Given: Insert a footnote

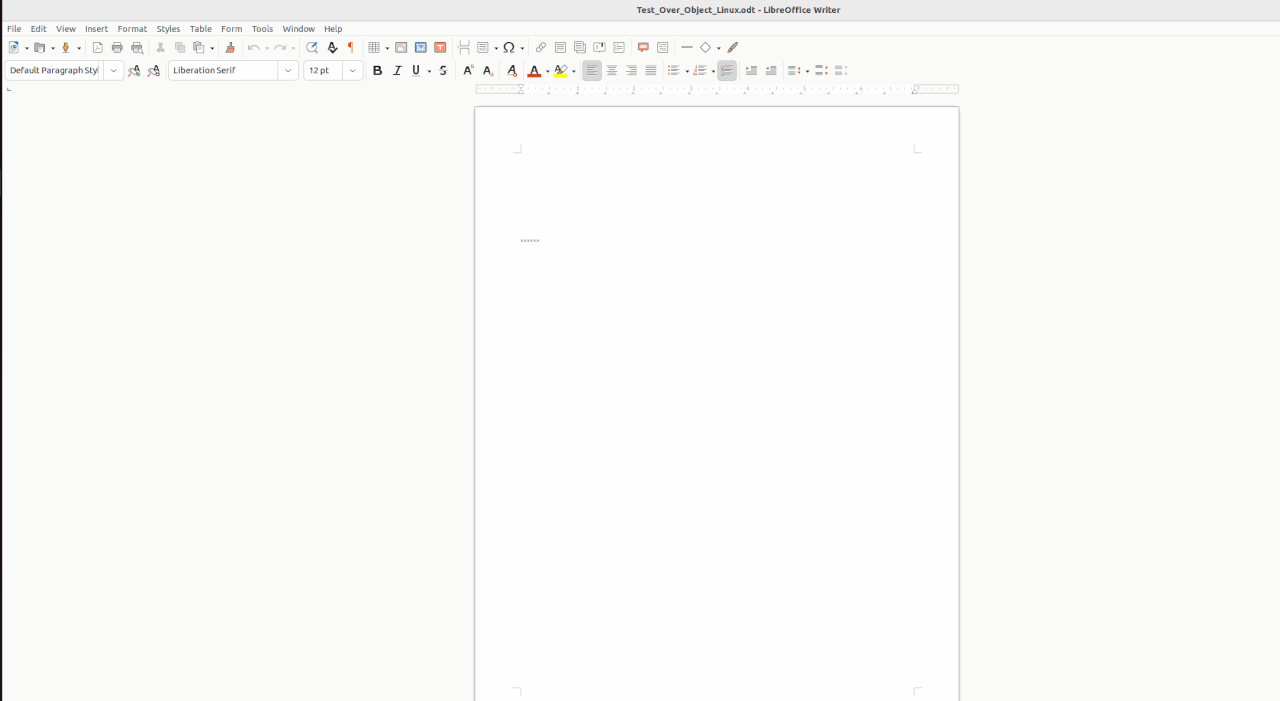Looking at the screenshot, I should [560, 47].
